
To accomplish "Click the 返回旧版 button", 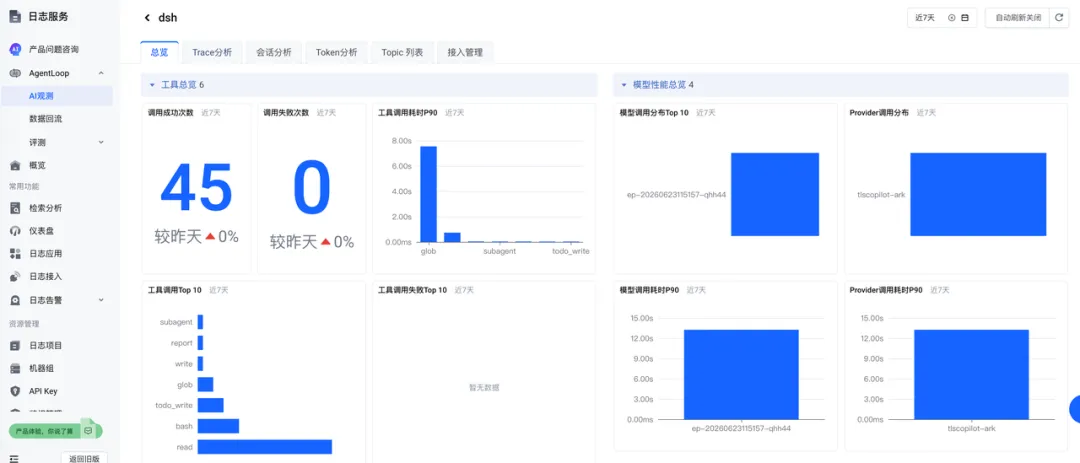I will pos(84,458).
